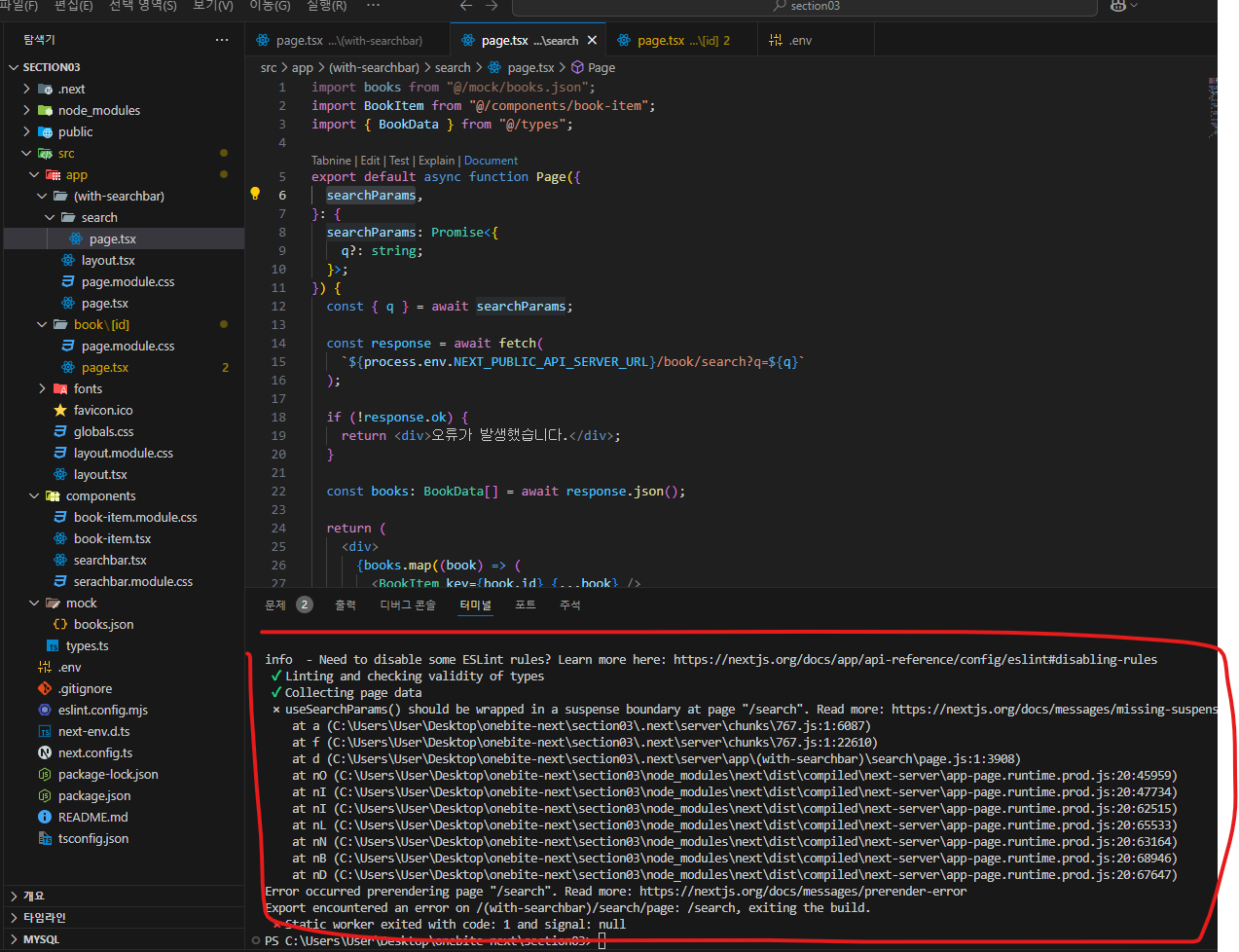Screen dimensions: 1239x952
Task: Open the eslint#disabling-rules URL in terminal
Action: [x=915, y=659]
